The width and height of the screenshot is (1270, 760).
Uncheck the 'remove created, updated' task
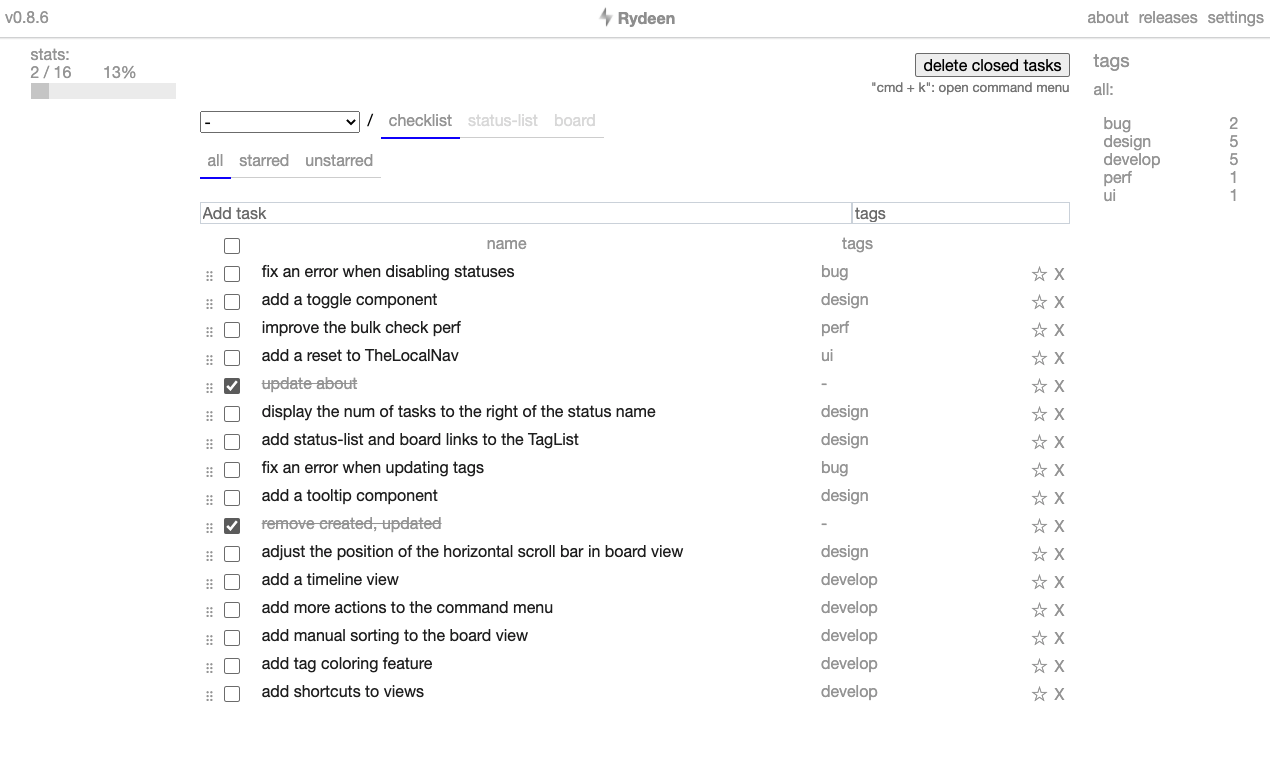point(232,526)
